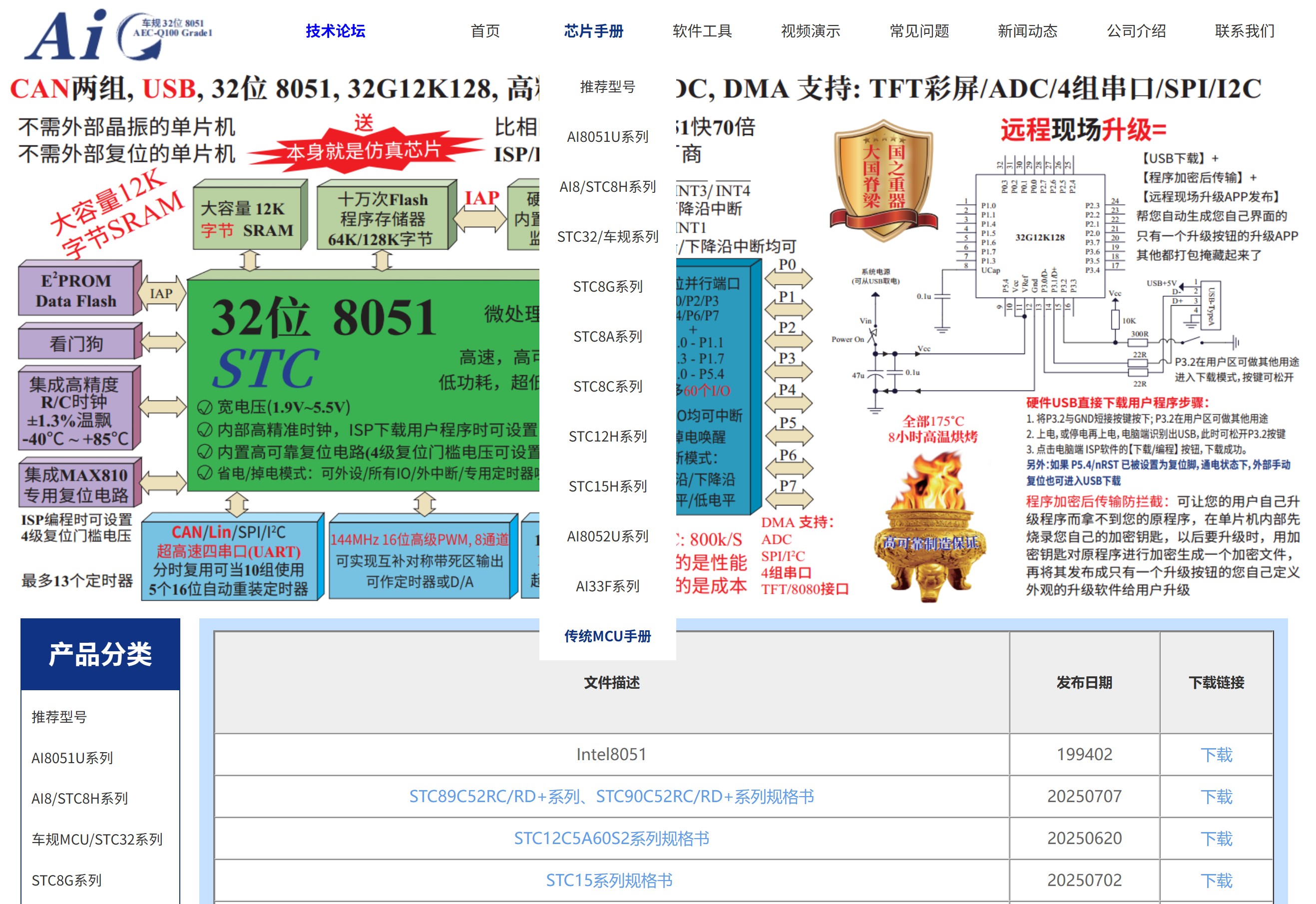
Task: Click the 文件描述 column header
Action: (611, 682)
